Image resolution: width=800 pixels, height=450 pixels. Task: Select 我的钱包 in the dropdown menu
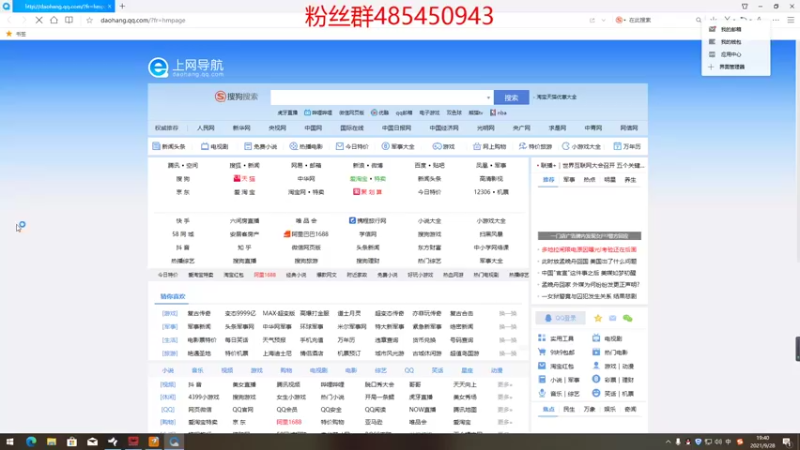click(731, 42)
